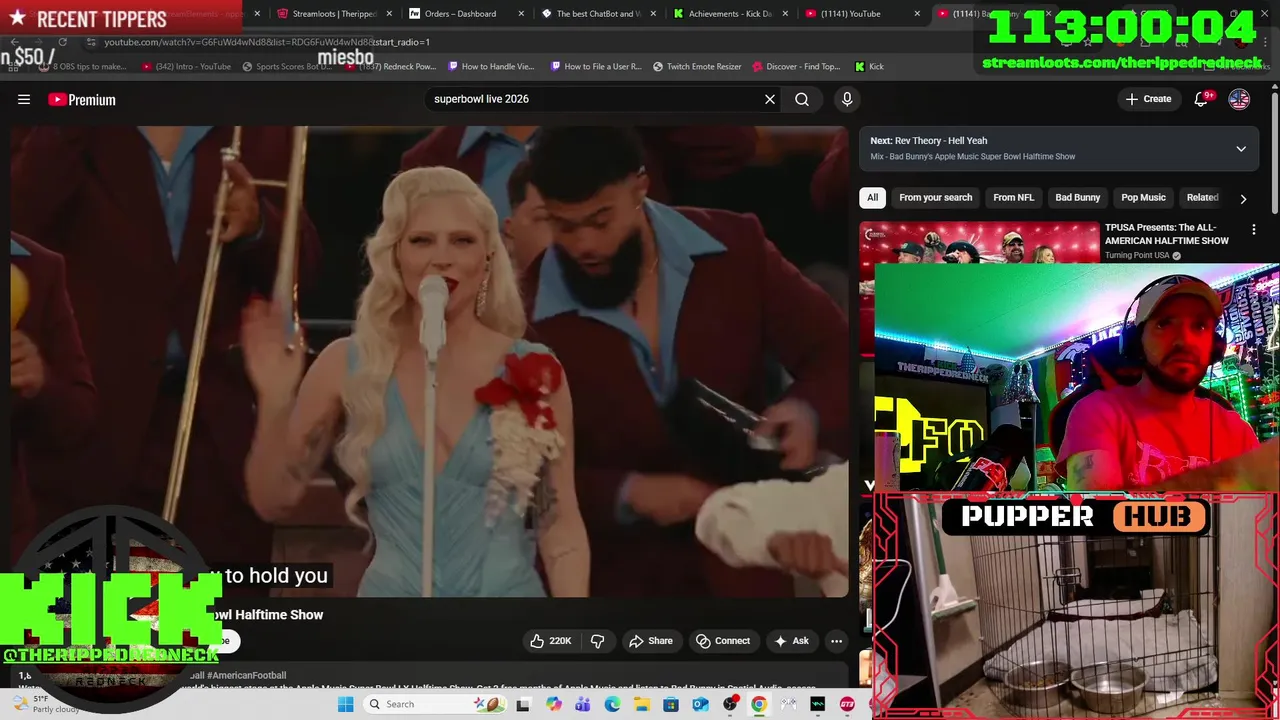Dislike the halftime show video
1280x720 pixels.
coord(598,641)
